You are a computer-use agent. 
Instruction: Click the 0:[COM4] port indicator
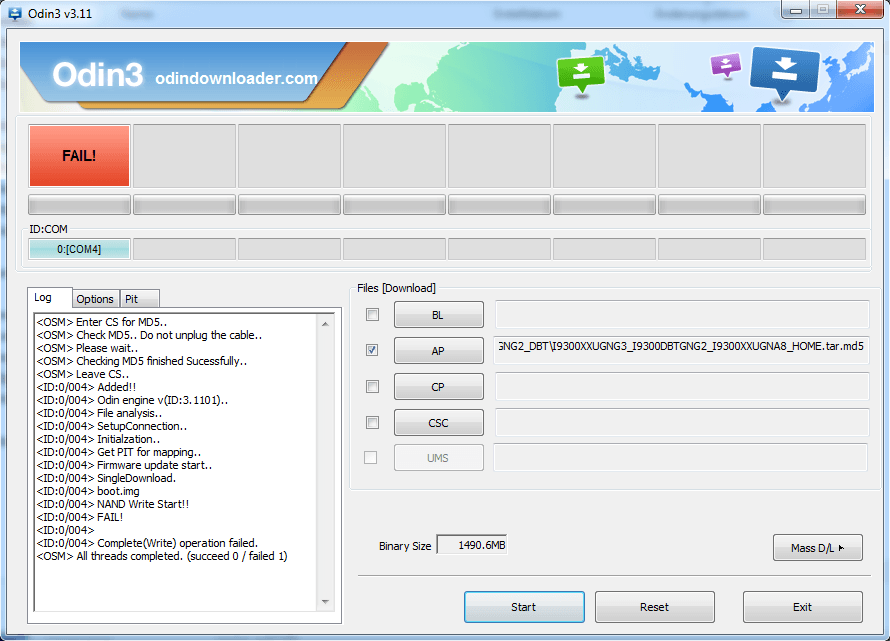(x=79, y=249)
